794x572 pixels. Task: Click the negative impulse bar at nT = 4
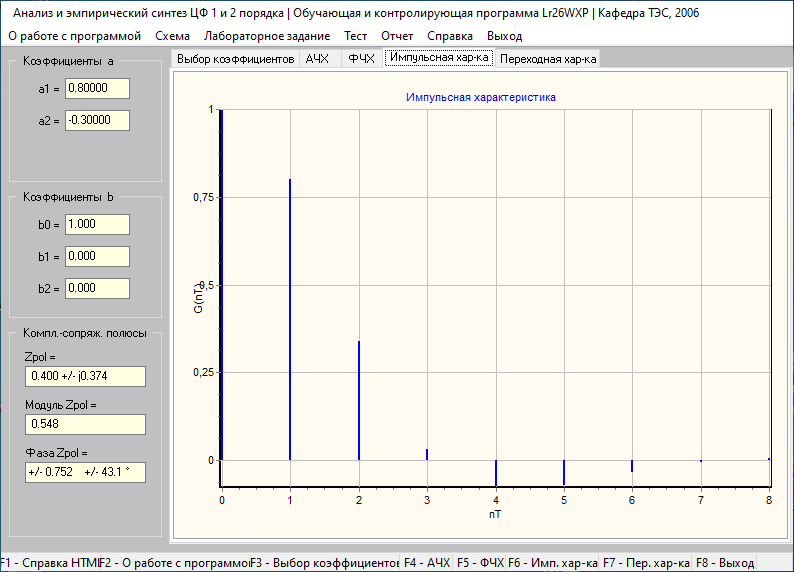point(496,473)
